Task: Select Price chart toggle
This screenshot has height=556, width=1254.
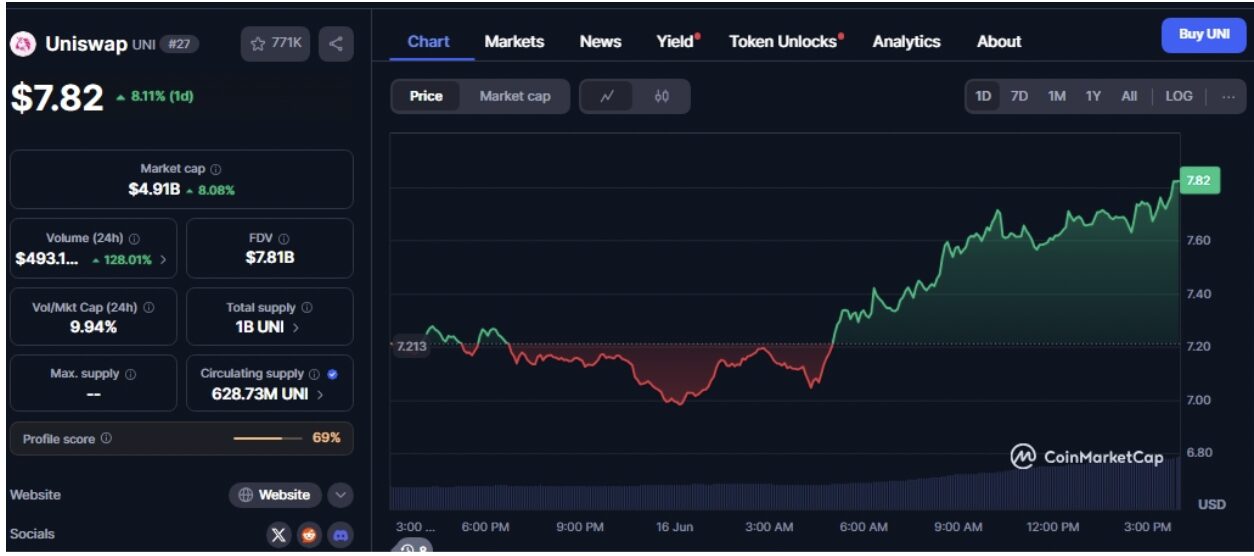Action: coord(426,96)
